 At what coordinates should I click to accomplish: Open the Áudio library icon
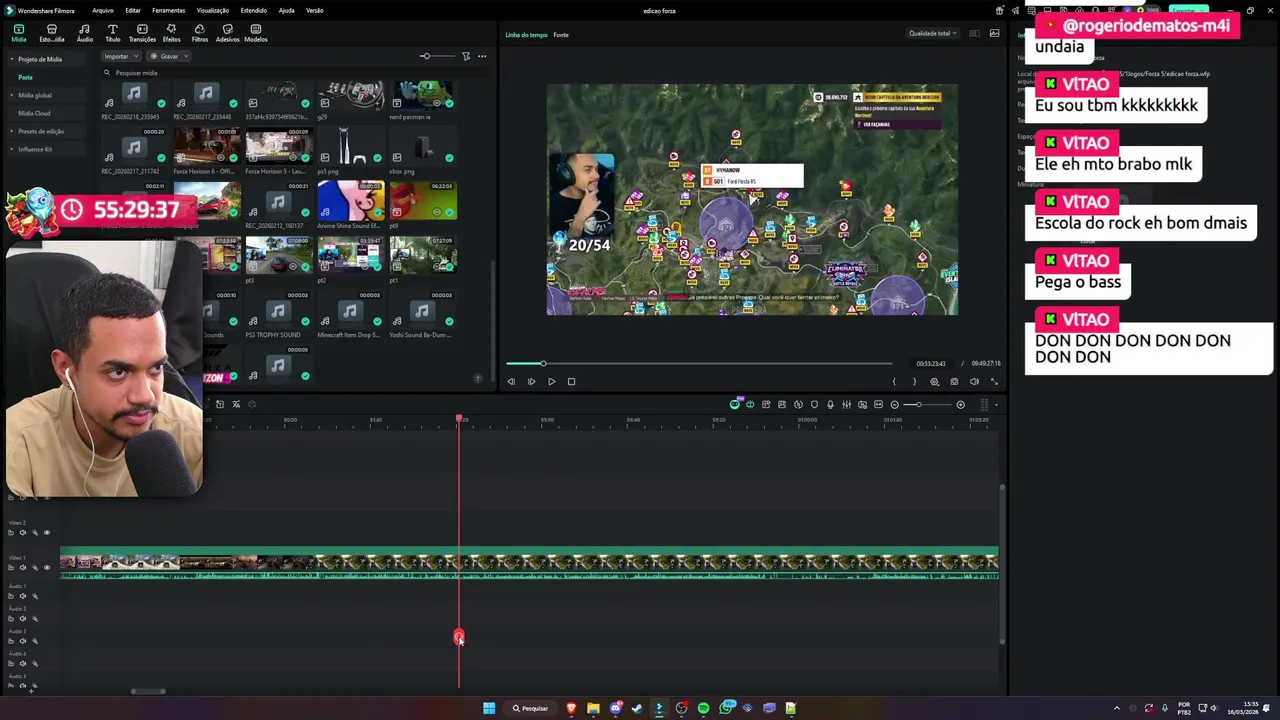pyautogui.click(x=84, y=33)
